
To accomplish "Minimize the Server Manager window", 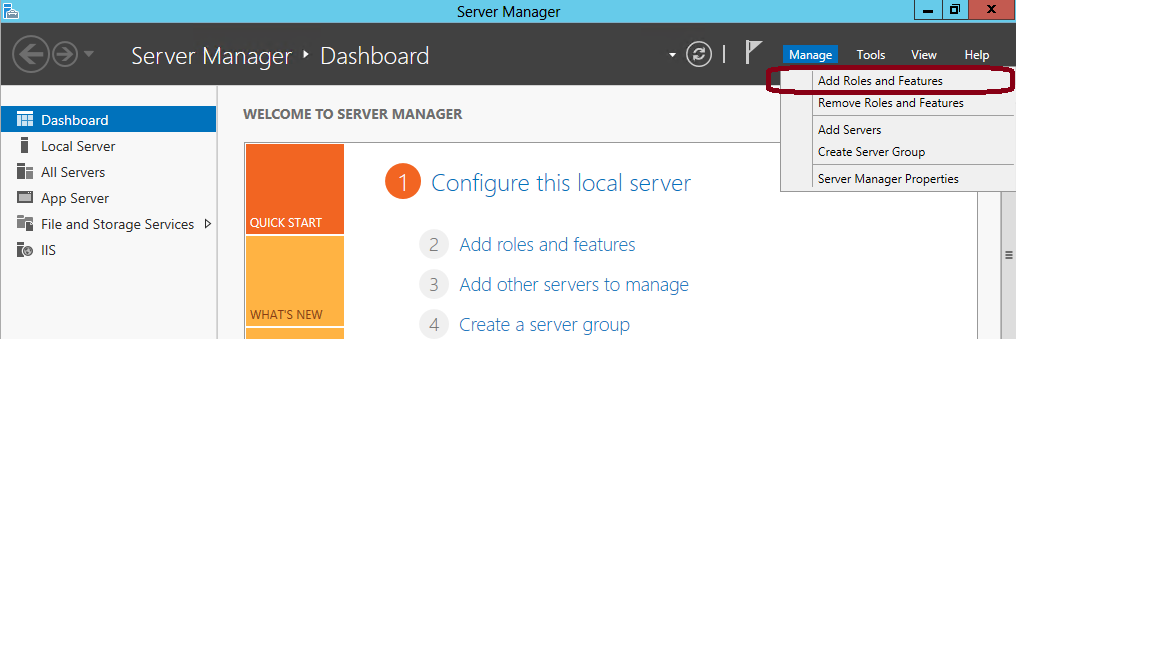I will click(927, 10).
